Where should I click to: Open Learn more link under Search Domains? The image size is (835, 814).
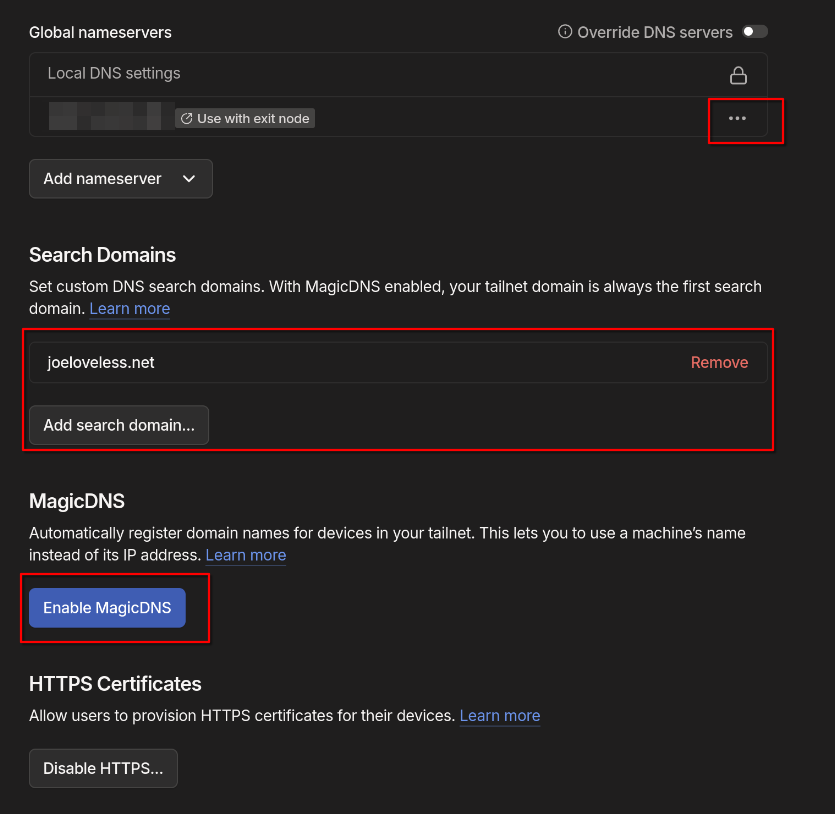pyautogui.click(x=130, y=309)
